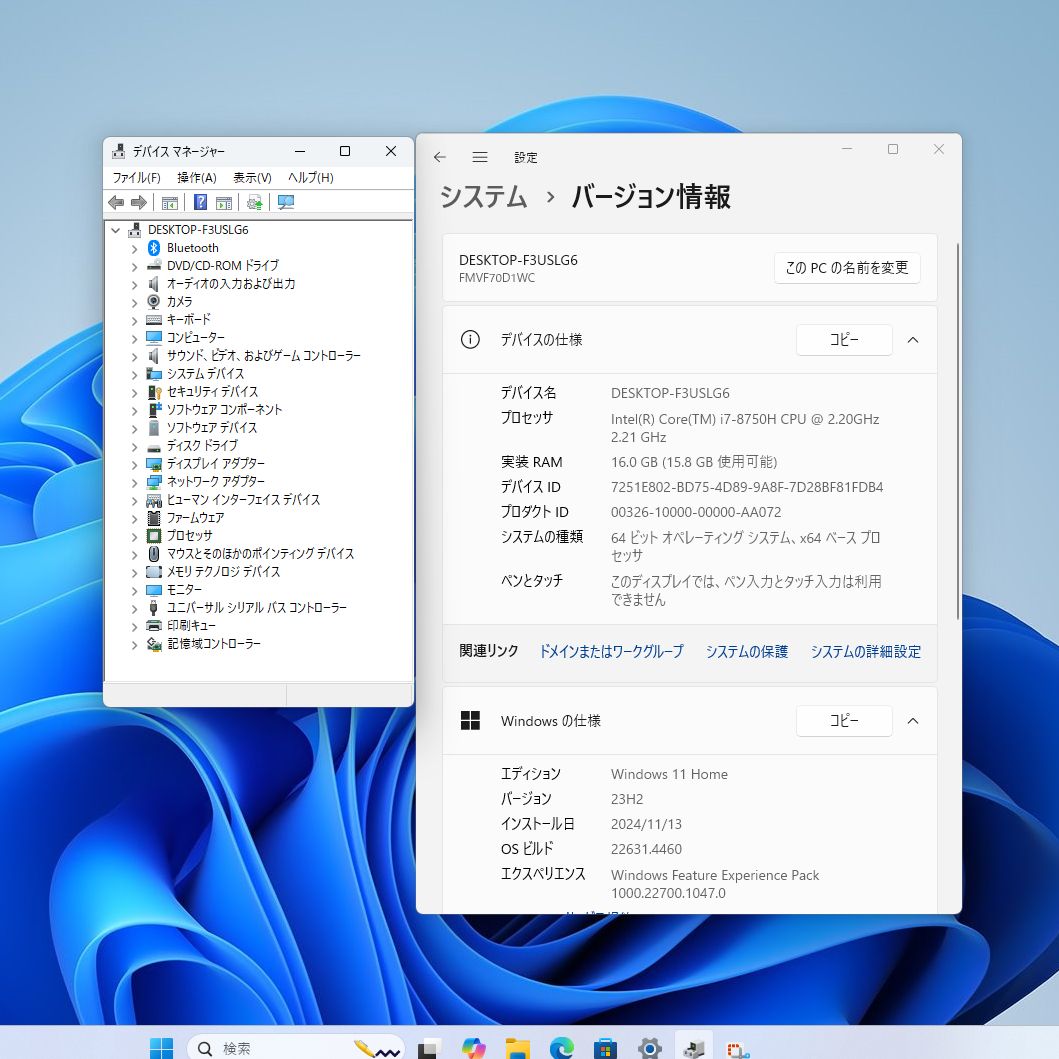Open the 表示(V) menu
This screenshot has height=1059, width=1059.
252,178
